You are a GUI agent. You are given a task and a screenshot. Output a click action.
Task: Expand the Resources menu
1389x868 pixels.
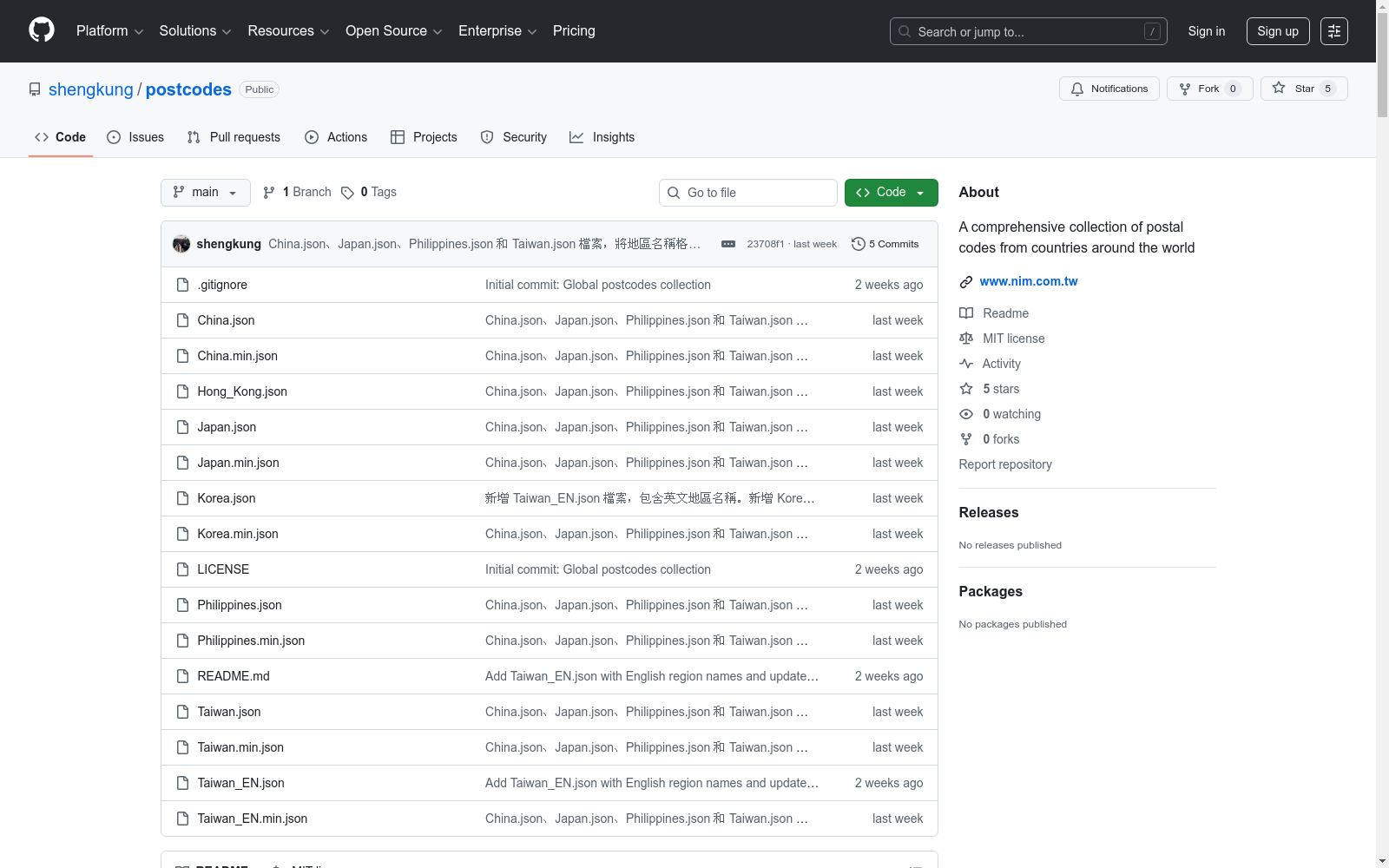(x=288, y=31)
